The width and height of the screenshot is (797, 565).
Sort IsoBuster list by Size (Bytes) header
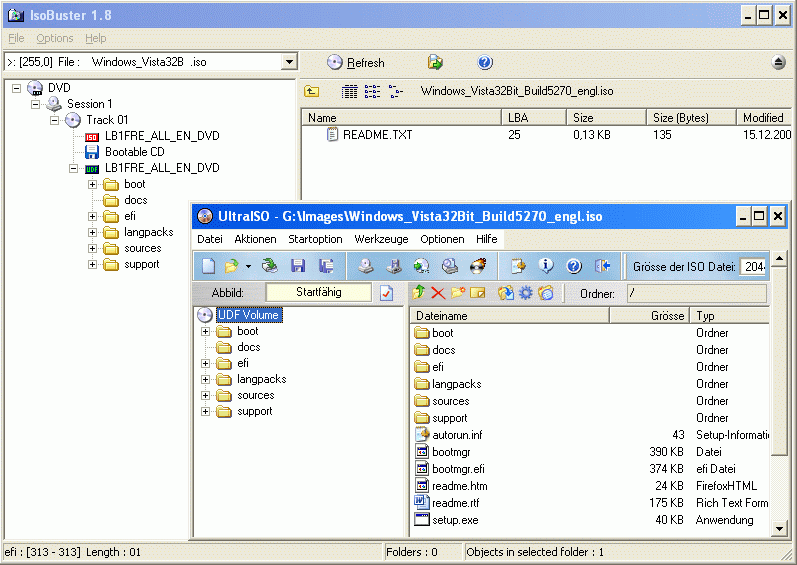(691, 117)
